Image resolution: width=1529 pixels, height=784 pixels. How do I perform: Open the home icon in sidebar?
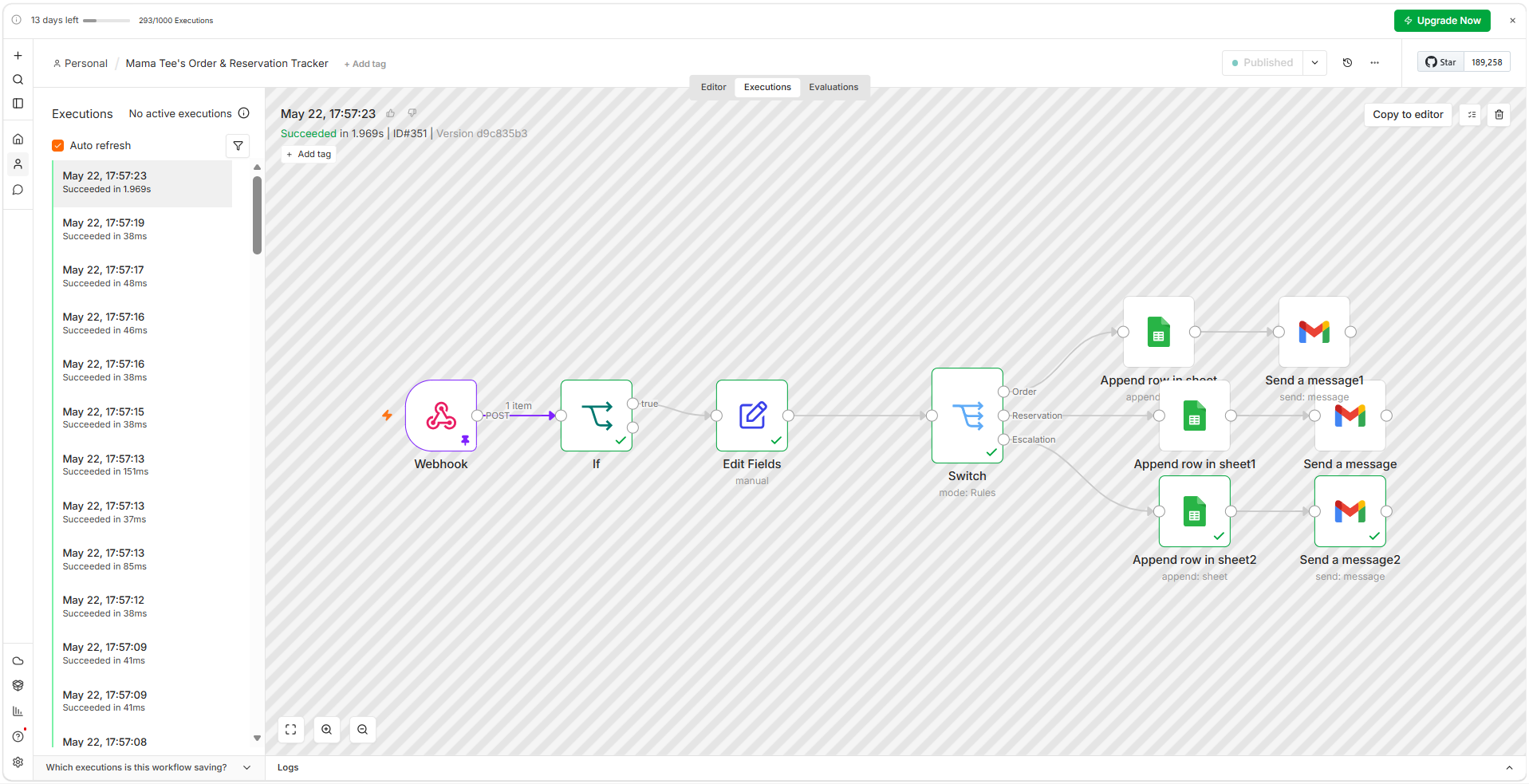18,140
